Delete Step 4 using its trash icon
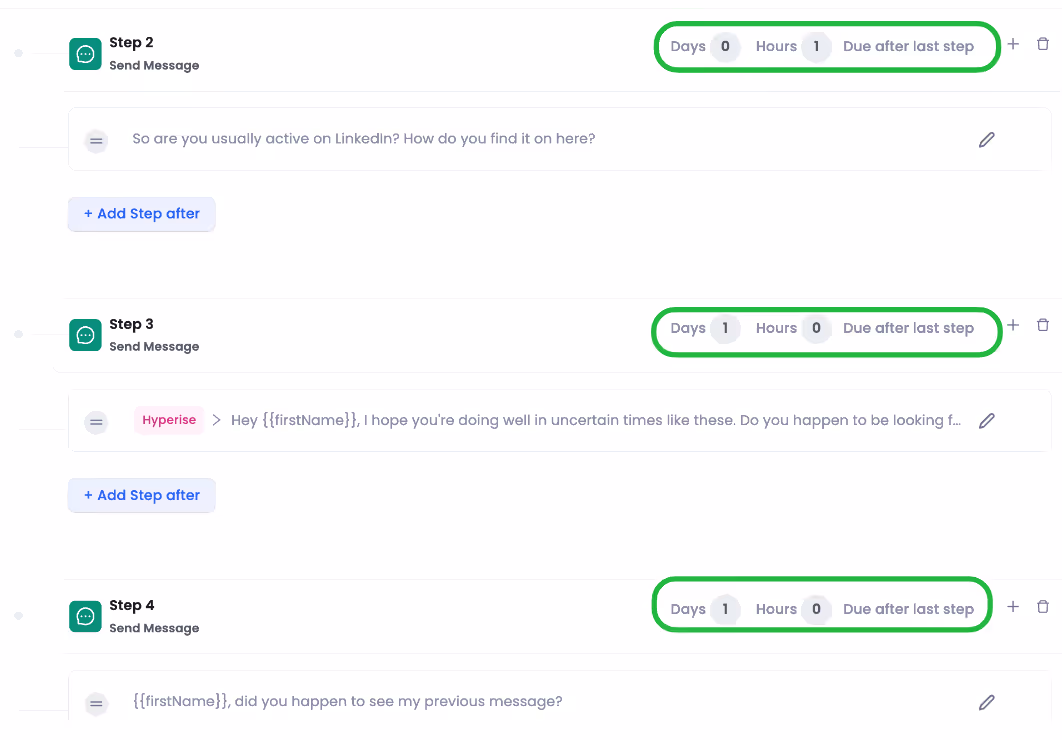1062x740 pixels. pos(1043,606)
